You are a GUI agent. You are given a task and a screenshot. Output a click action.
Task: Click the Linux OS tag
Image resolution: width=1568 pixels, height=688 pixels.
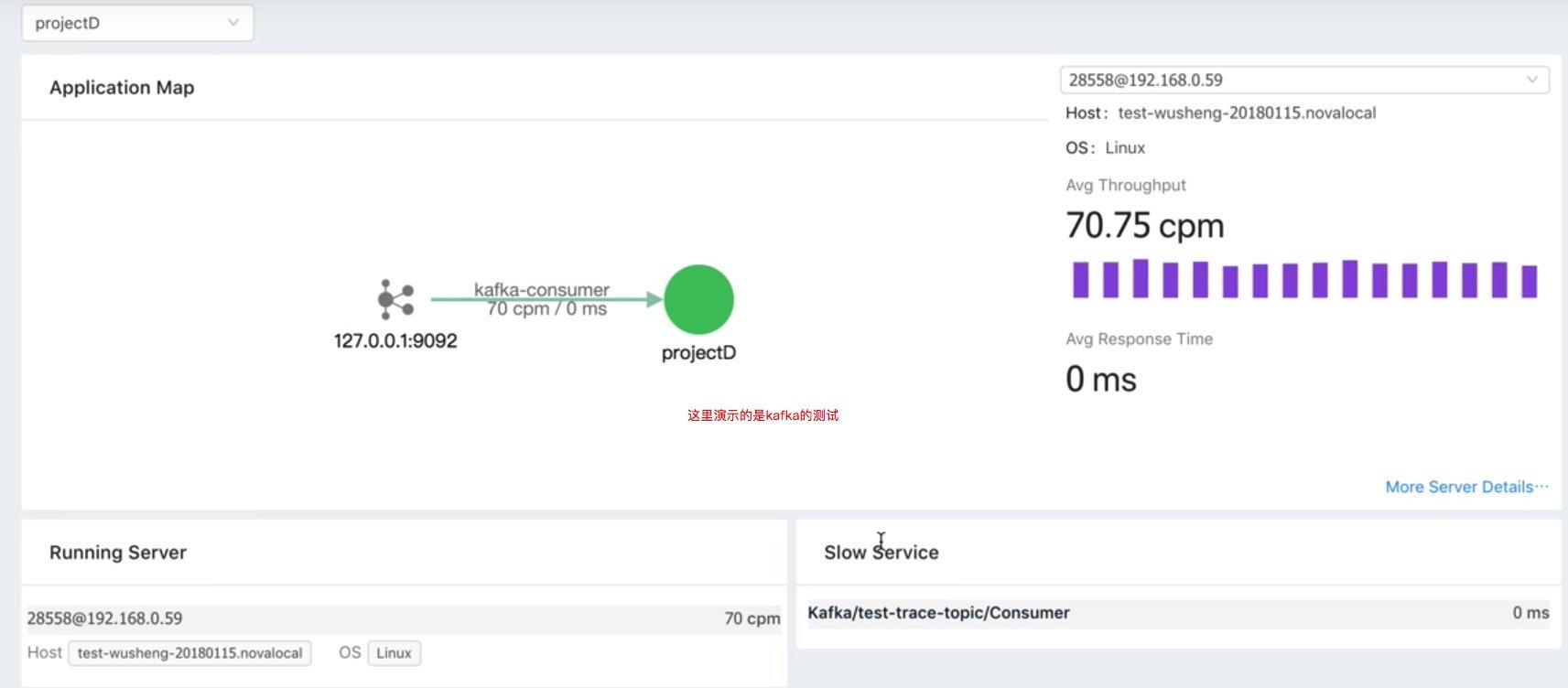394,653
